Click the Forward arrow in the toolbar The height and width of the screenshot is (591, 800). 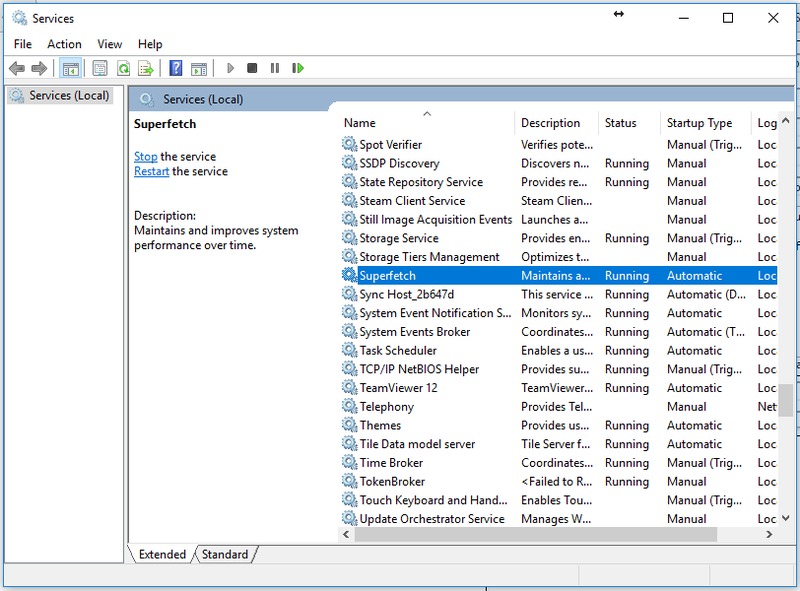(x=39, y=68)
